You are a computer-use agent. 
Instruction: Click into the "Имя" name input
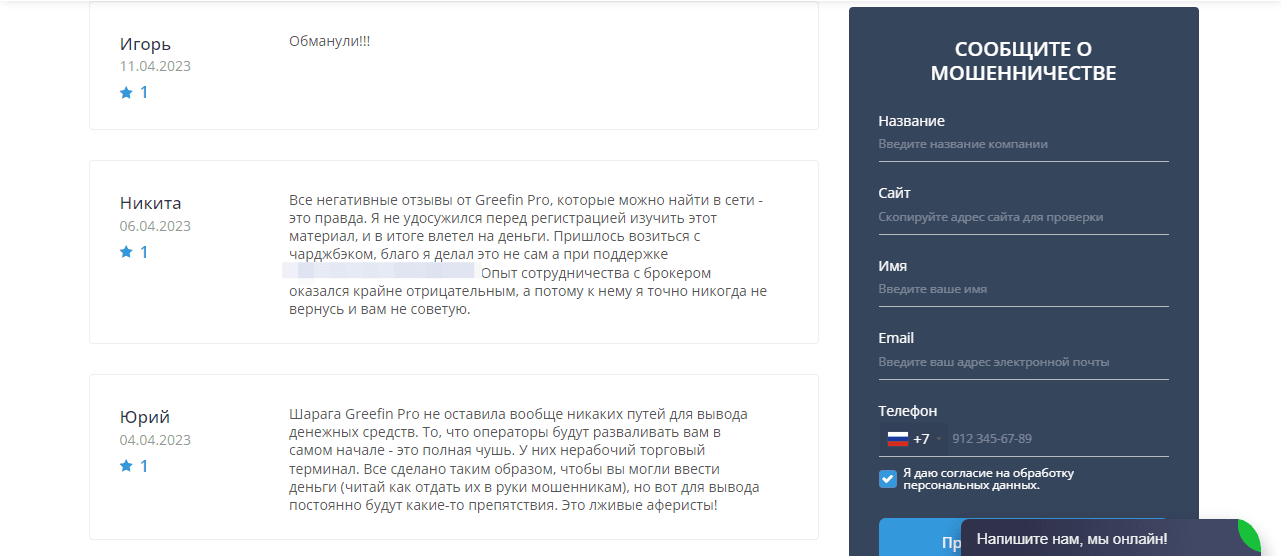pos(1023,289)
